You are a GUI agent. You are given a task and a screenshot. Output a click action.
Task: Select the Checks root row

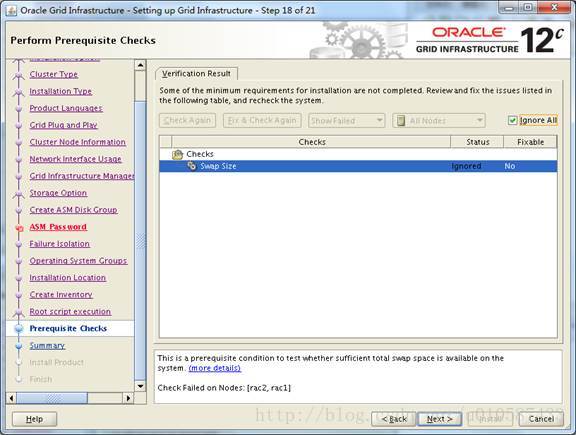pos(358,154)
